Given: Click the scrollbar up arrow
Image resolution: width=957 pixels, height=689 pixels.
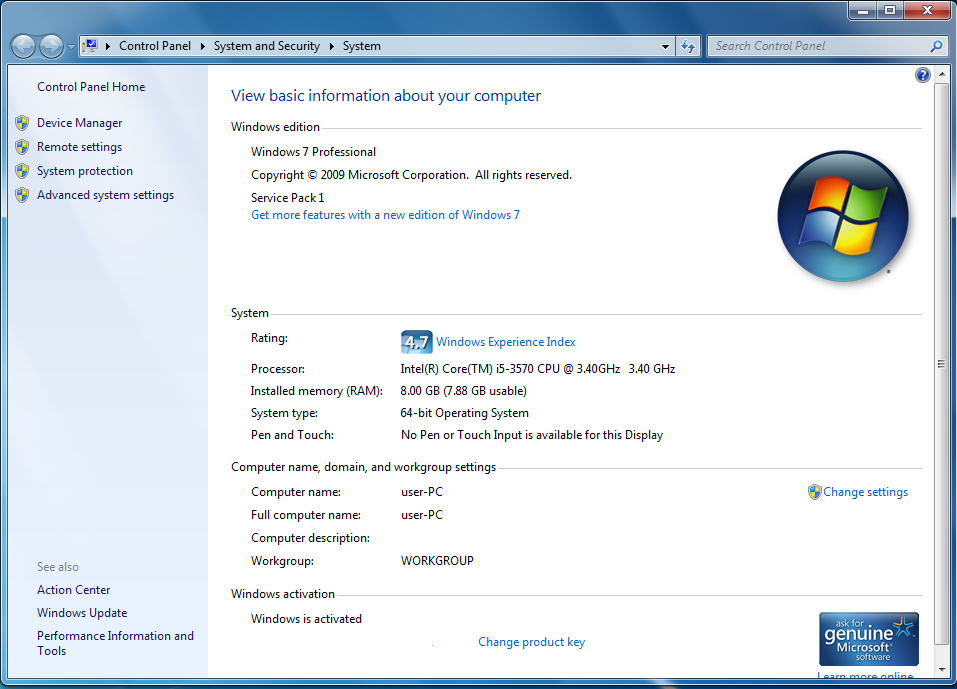Looking at the screenshot, I should pos(942,74).
